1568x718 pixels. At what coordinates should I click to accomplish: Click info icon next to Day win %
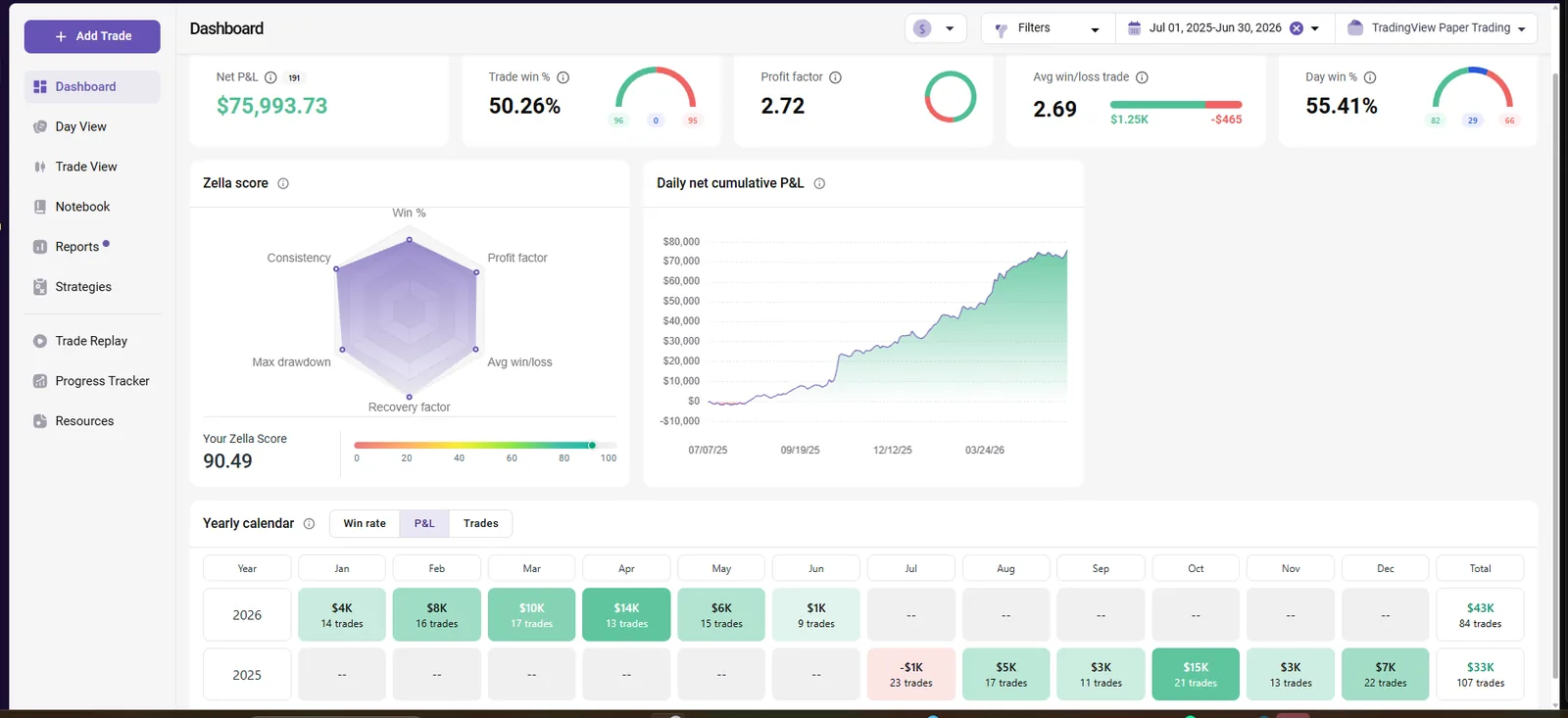click(x=1370, y=77)
